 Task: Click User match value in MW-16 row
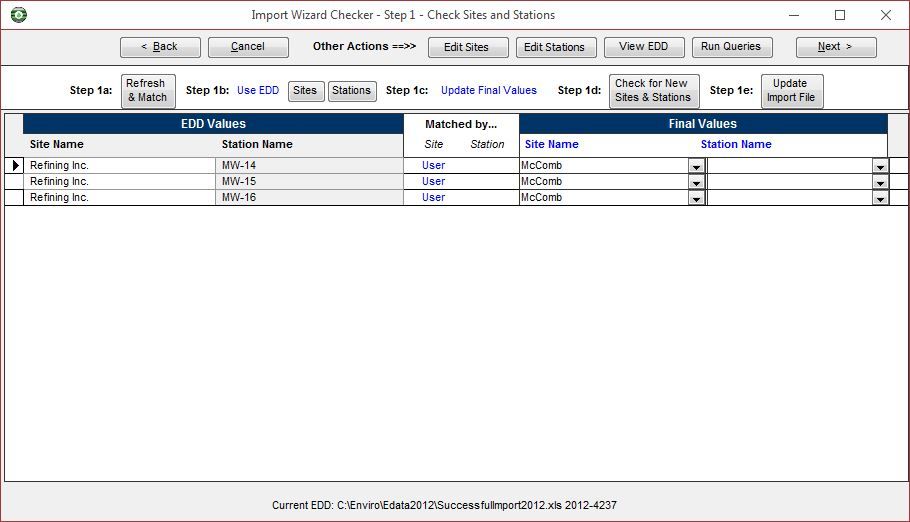[434, 197]
